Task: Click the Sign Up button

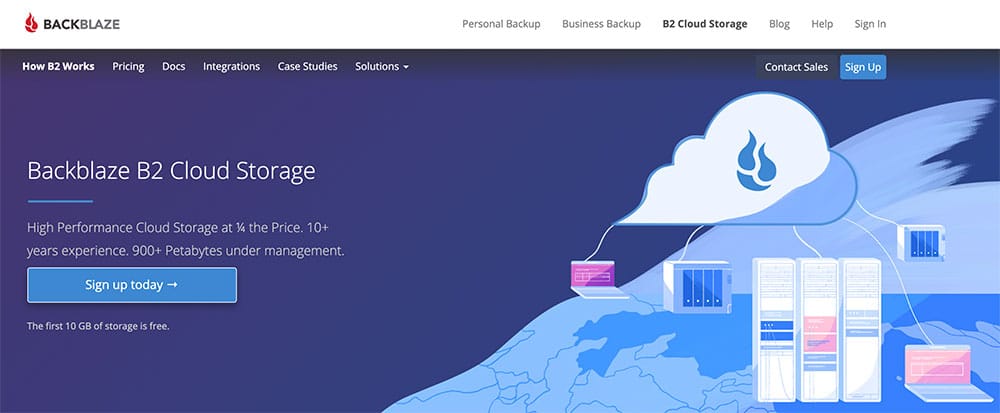Action: (863, 67)
